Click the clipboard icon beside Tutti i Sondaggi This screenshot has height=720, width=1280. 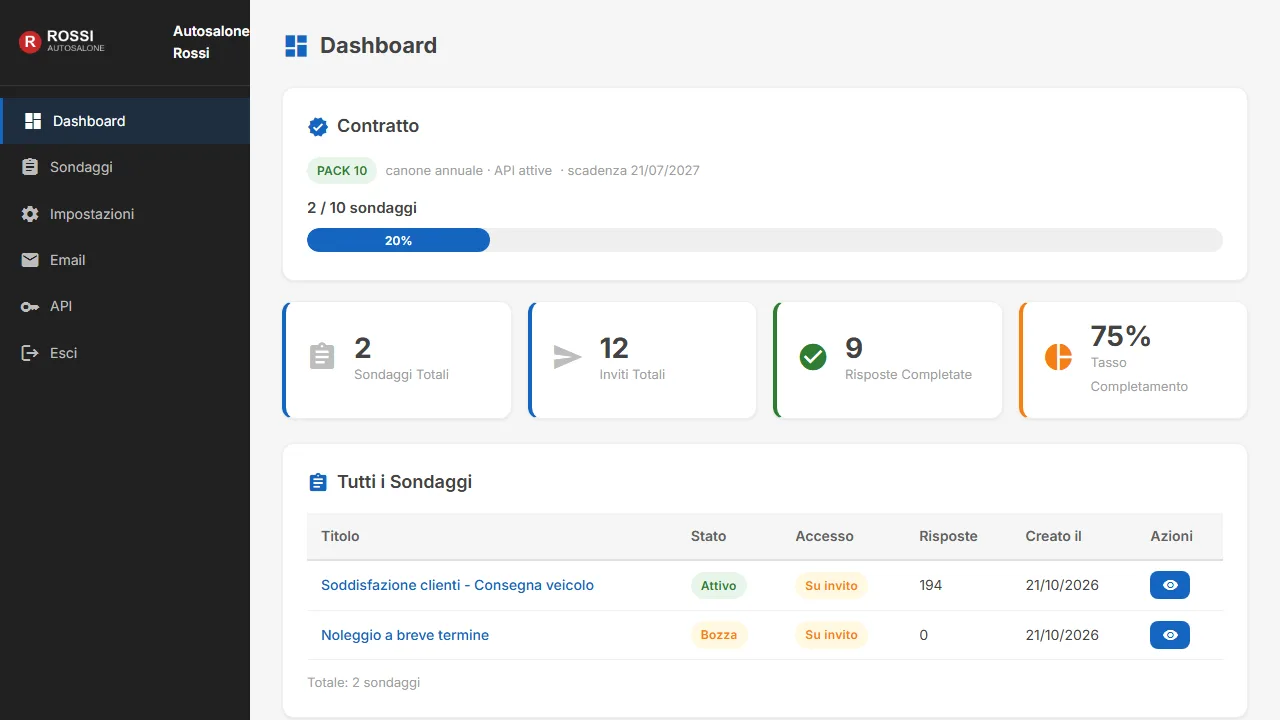(318, 482)
